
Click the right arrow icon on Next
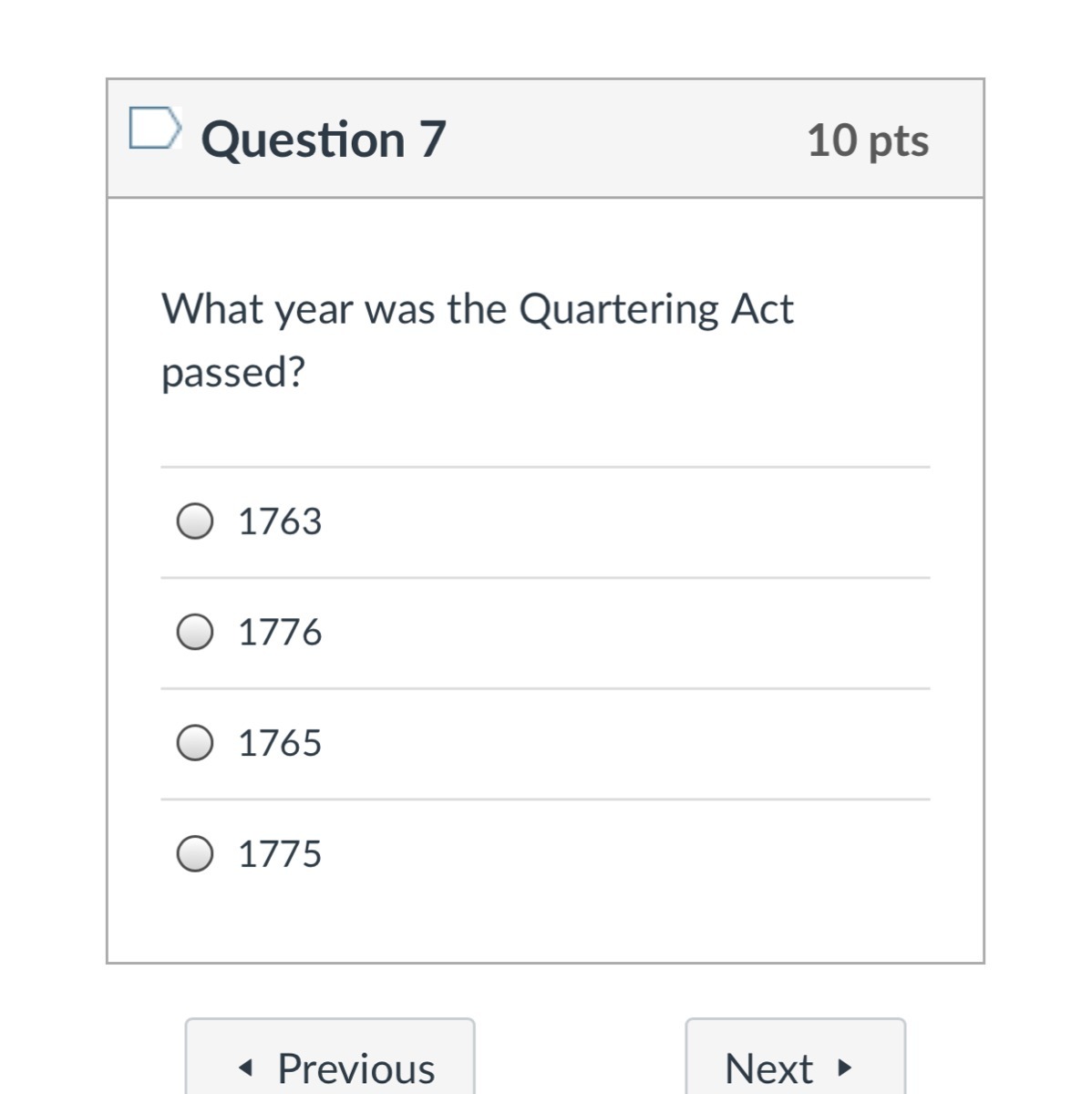(x=845, y=1067)
